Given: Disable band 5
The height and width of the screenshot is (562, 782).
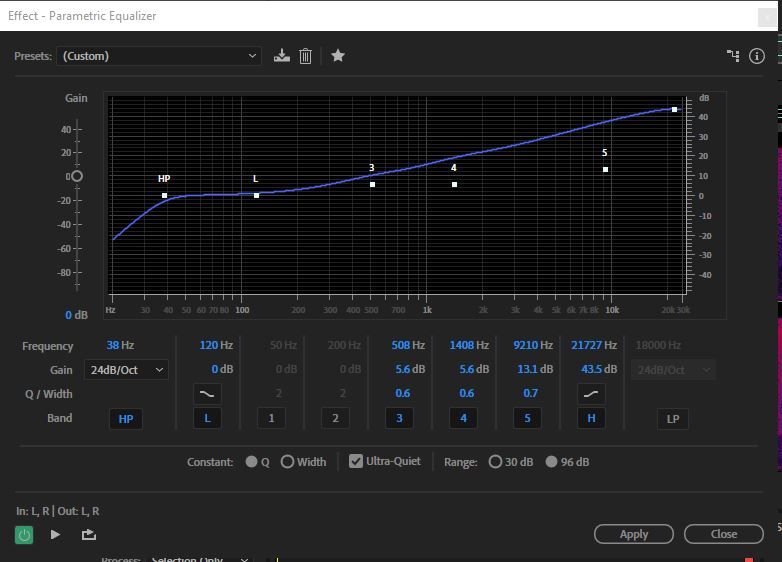Looking at the screenshot, I should [x=527, y=418].
